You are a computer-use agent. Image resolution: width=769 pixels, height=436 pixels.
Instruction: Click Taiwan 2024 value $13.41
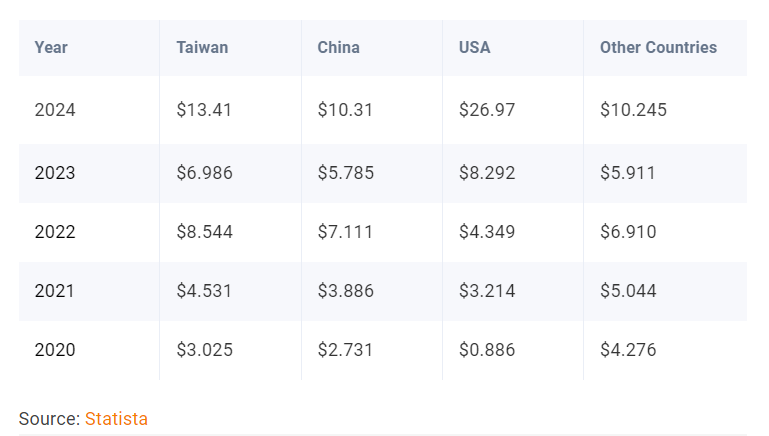pyautogui.click(x=204, y=110)
